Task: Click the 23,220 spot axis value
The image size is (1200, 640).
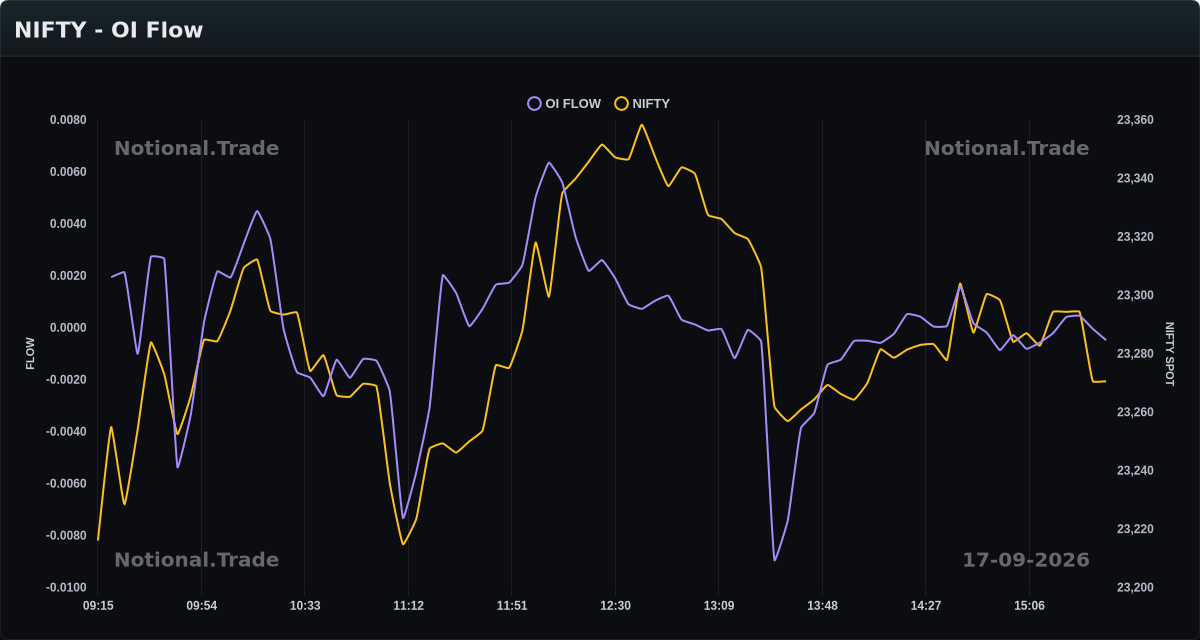Action: [1135, 529]
